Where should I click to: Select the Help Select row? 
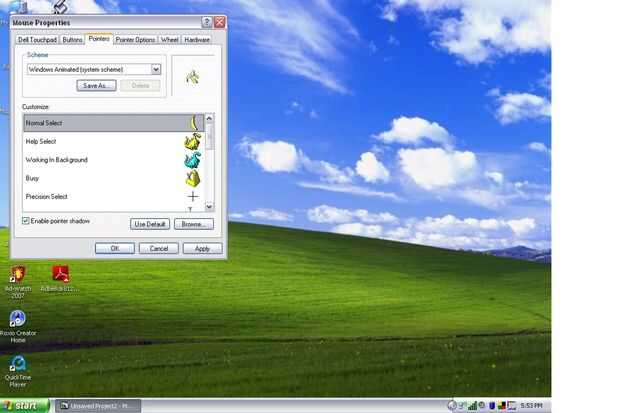[x=113, y=141]
